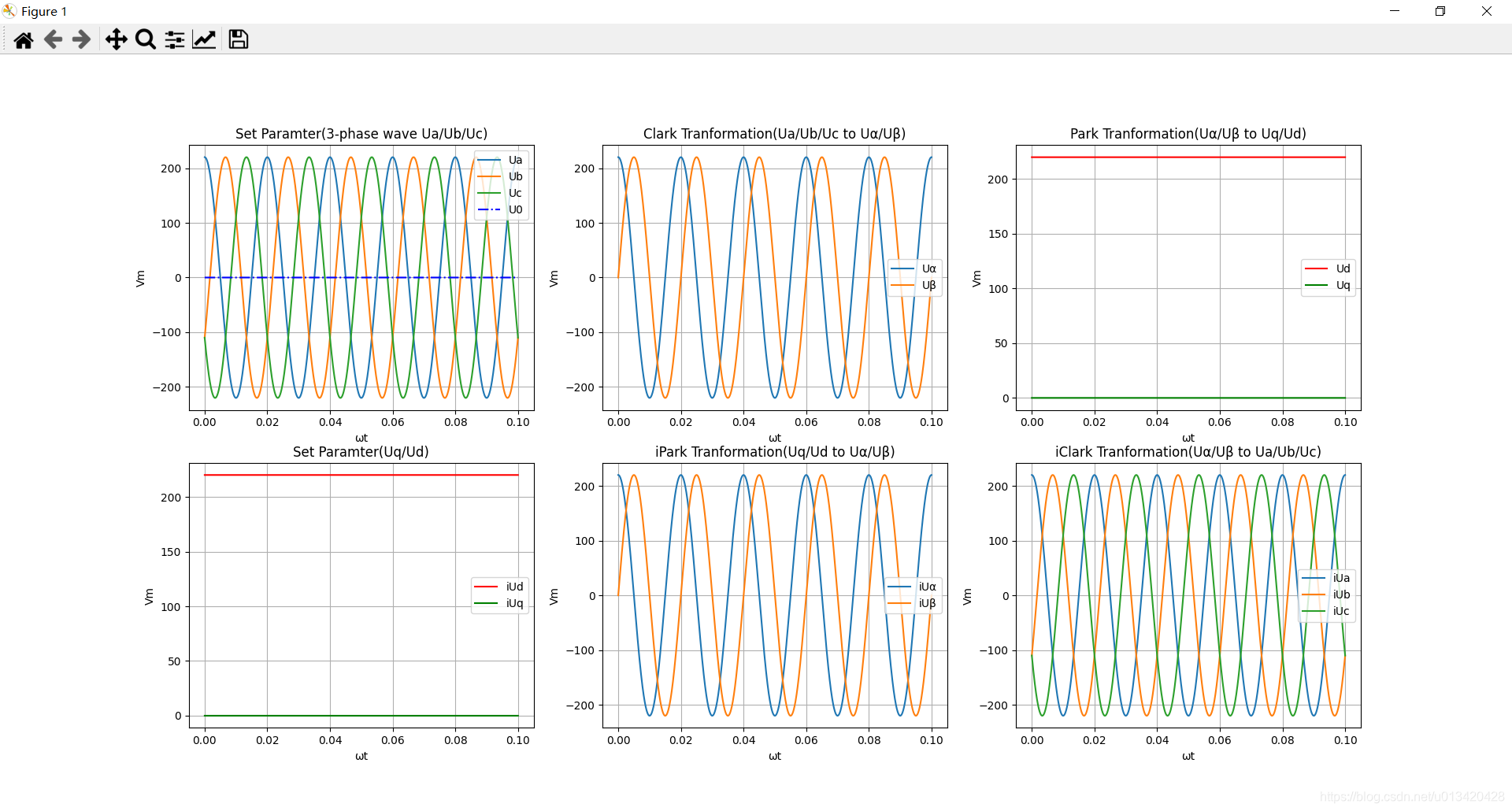
Task: Click the Uβ legend entry in Clark plot
Action: click(913, 285)
